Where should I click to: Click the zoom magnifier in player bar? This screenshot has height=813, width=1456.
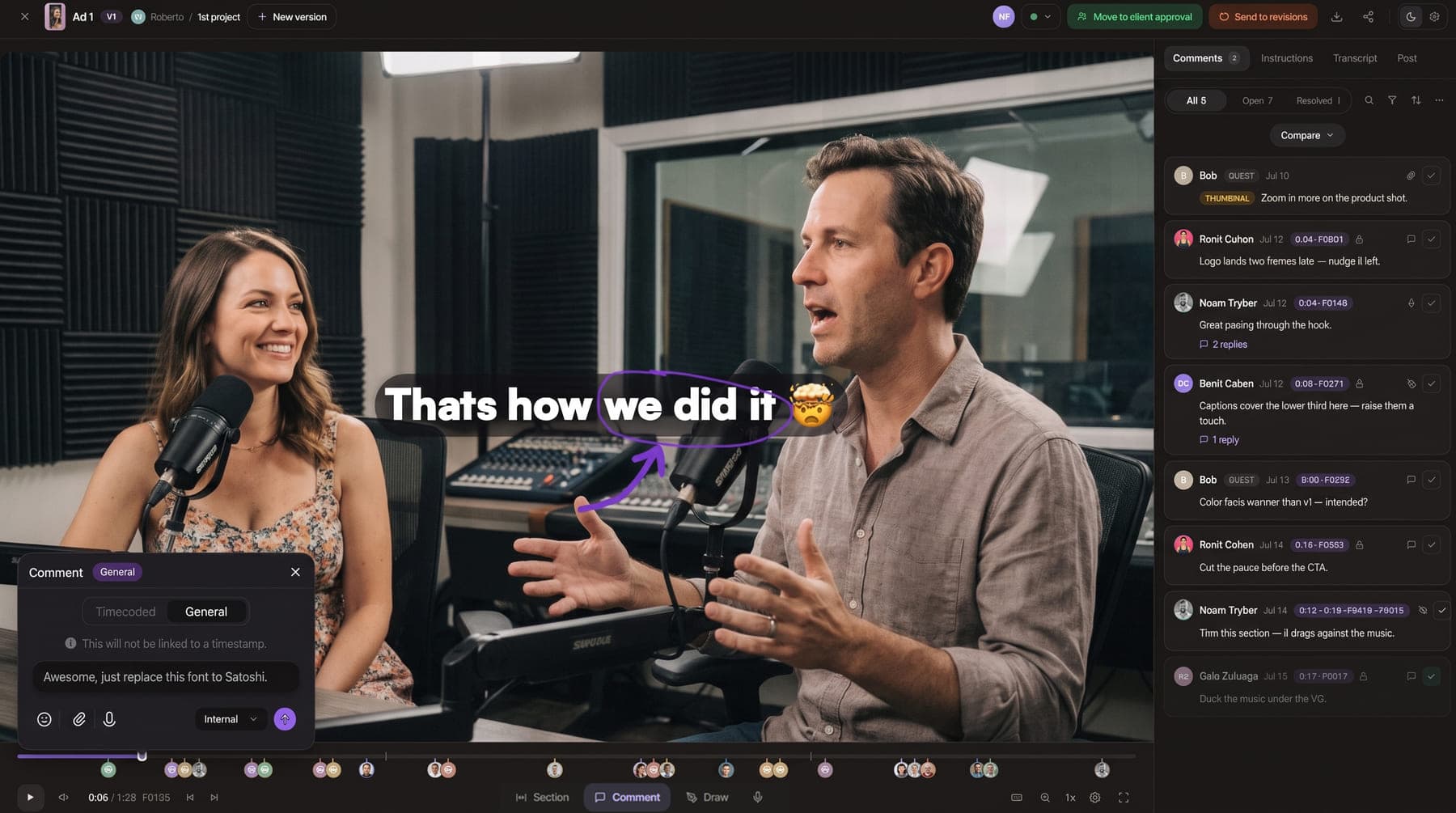coord(1045,798)
